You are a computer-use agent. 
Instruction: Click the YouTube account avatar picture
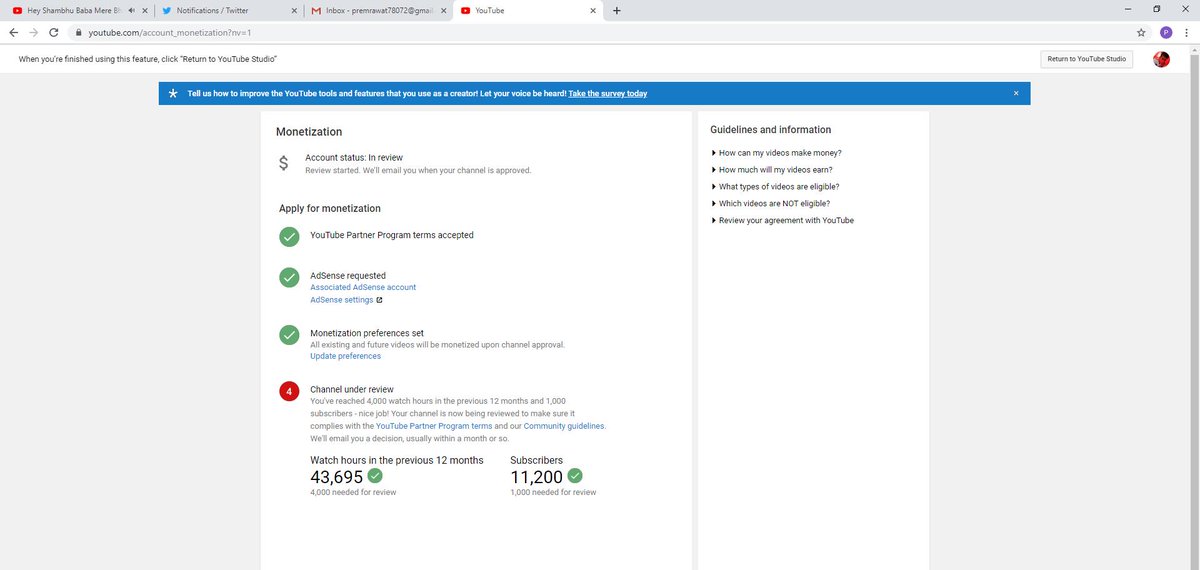click(x=1161, y=59)
